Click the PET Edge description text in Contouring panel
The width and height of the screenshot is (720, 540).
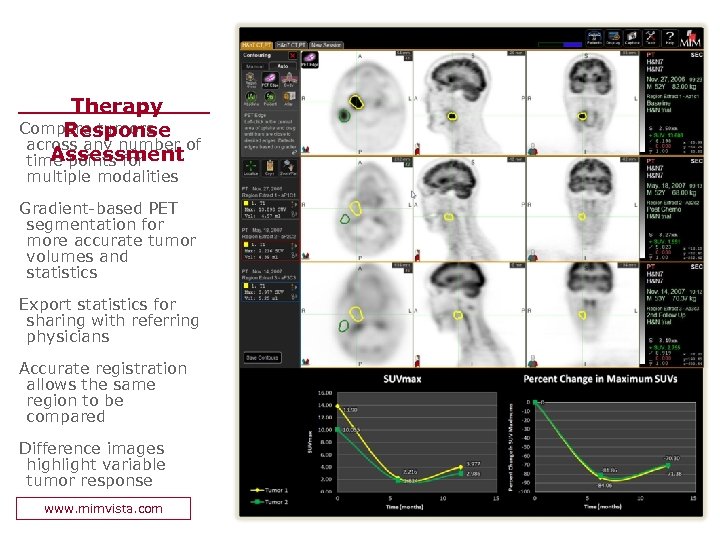270,131
